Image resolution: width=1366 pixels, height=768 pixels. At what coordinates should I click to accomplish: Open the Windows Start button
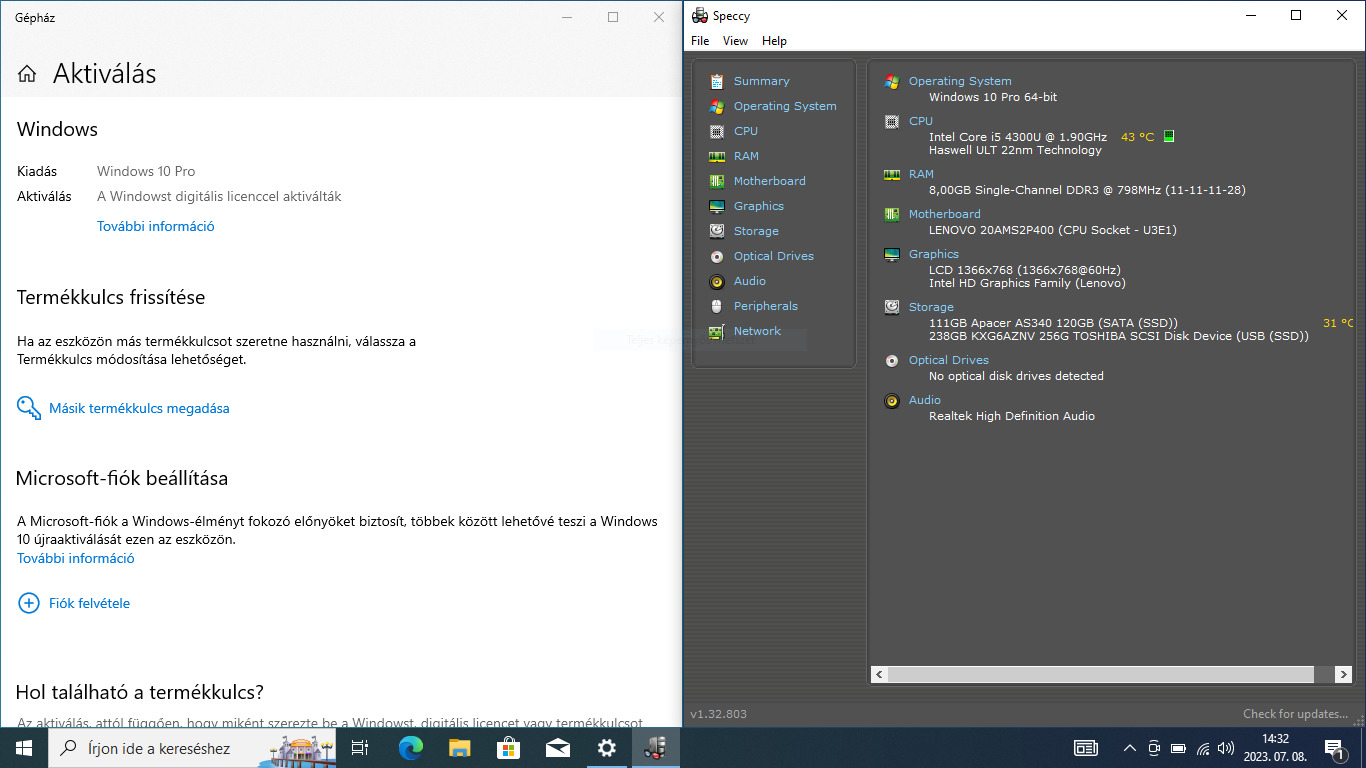24,747
